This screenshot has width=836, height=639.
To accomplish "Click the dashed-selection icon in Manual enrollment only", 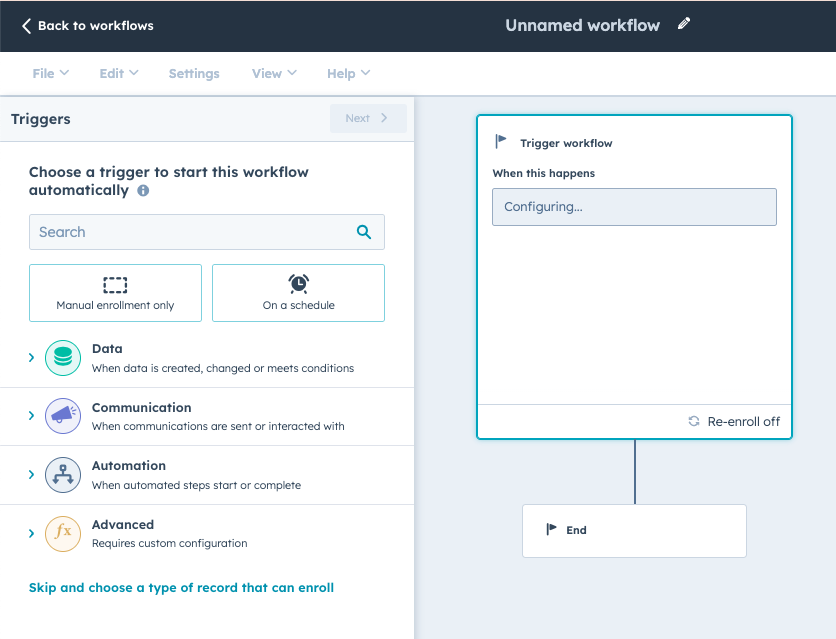I will (x=115, y=283).
